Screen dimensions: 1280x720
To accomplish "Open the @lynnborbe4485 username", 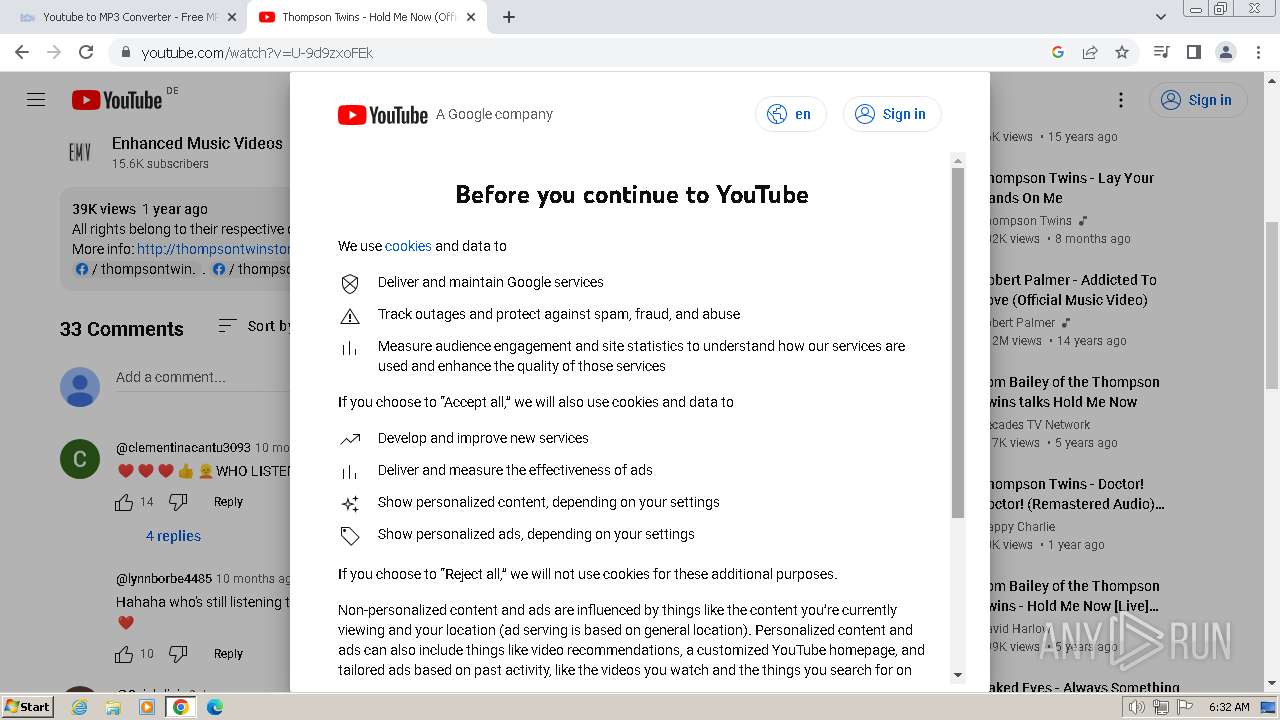I will [x=164, y=578].
